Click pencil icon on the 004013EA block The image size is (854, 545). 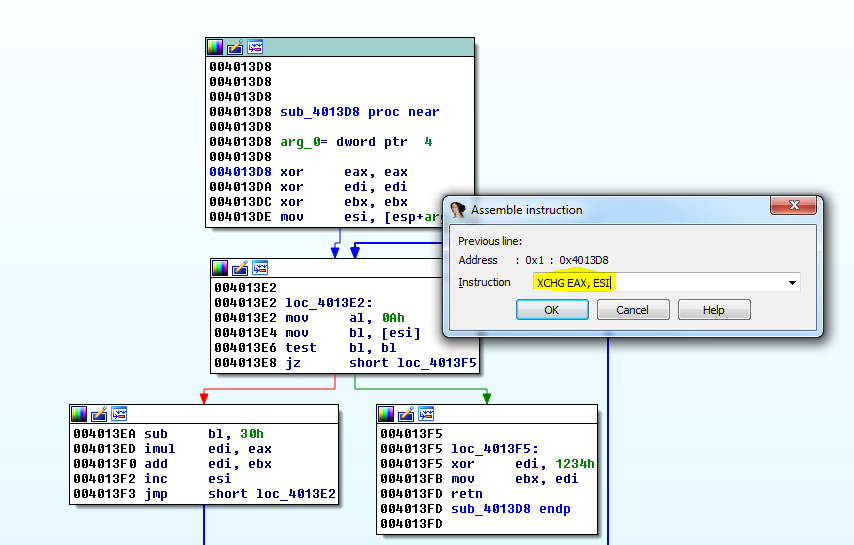[x=99, y=414]
